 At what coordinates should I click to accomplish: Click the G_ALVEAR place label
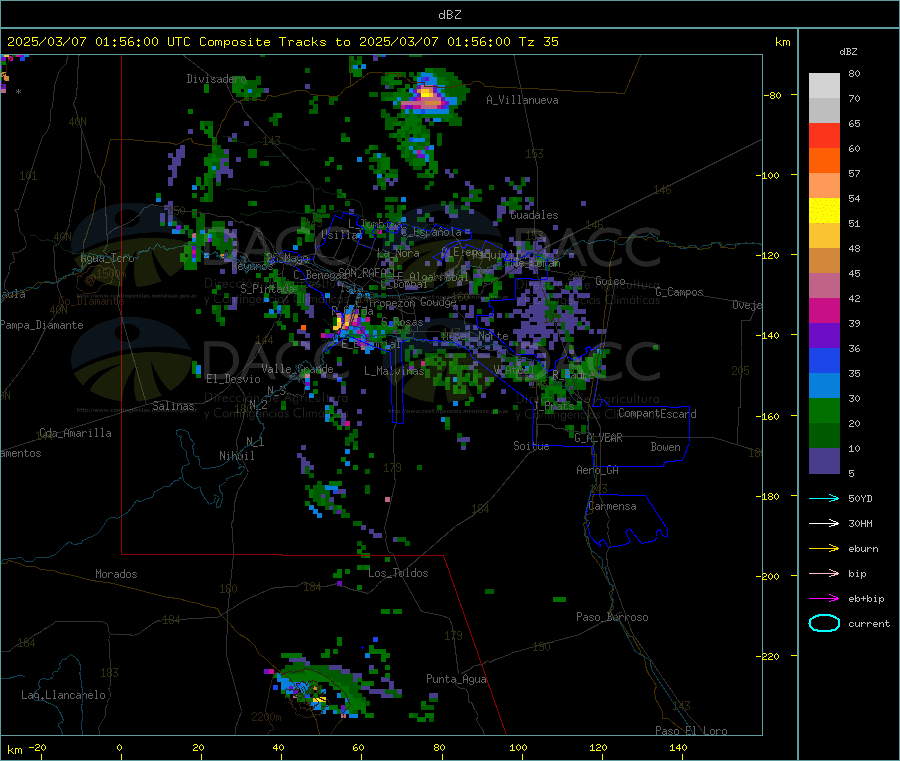point(598,438)
